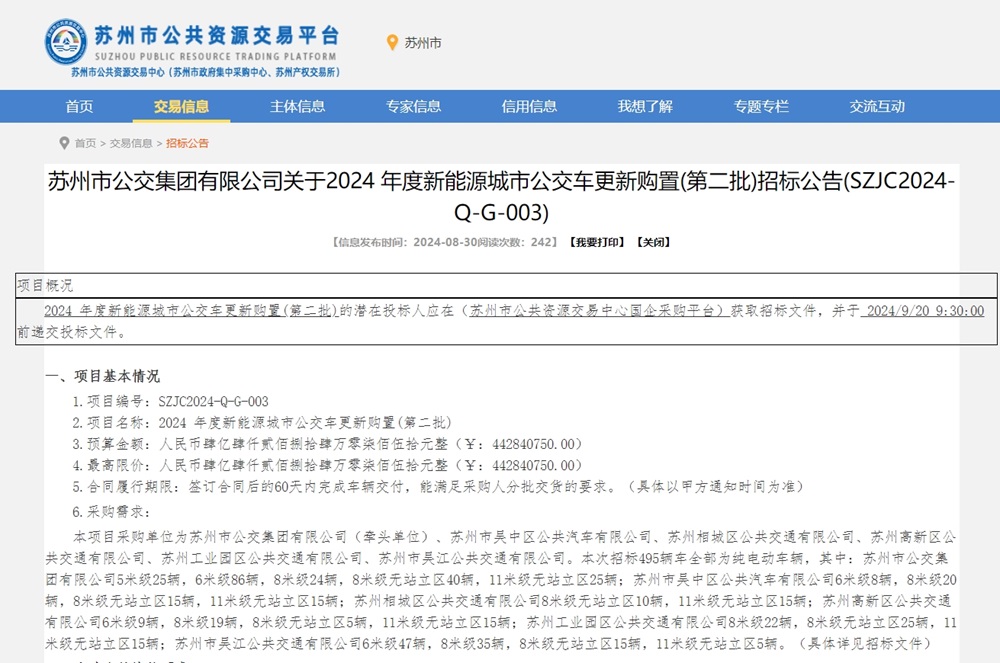
Task: Open the 专题专栏 navigation menu
Action: (x=760, y=107)
